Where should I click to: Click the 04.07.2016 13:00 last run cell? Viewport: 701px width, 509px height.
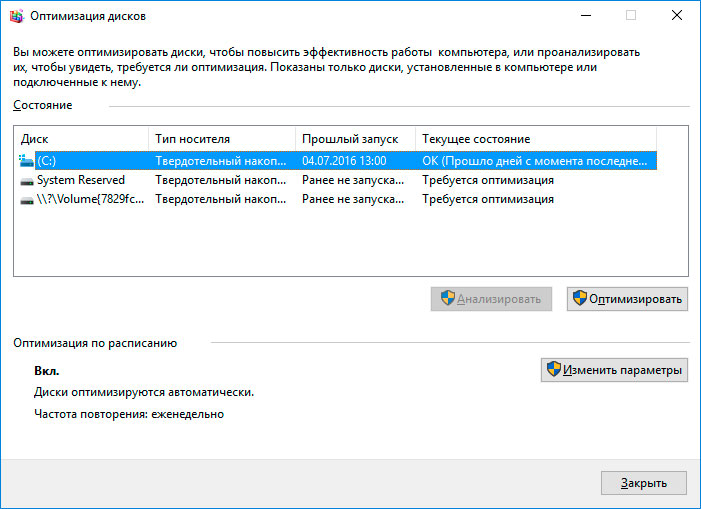pos(344,161)
